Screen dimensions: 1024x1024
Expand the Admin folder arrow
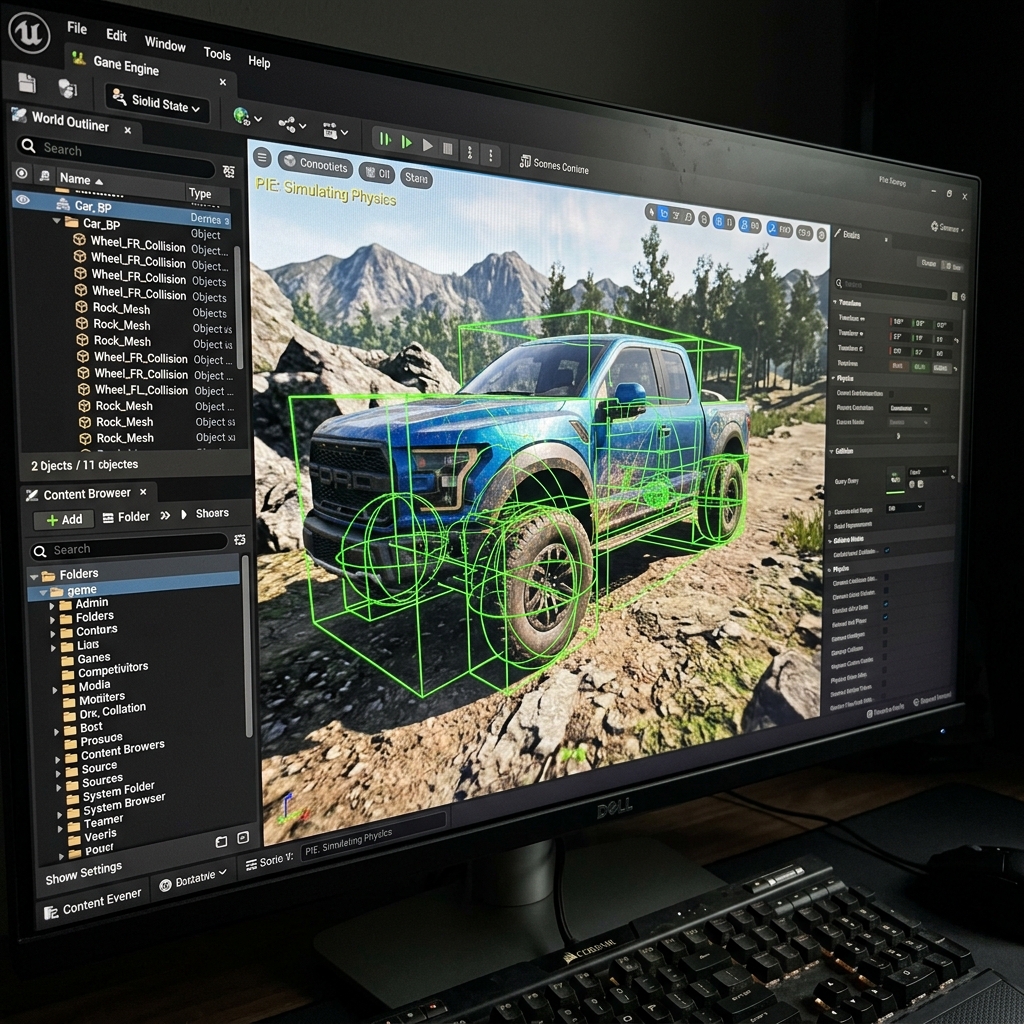pyautogui.click(x=52, y=606)
